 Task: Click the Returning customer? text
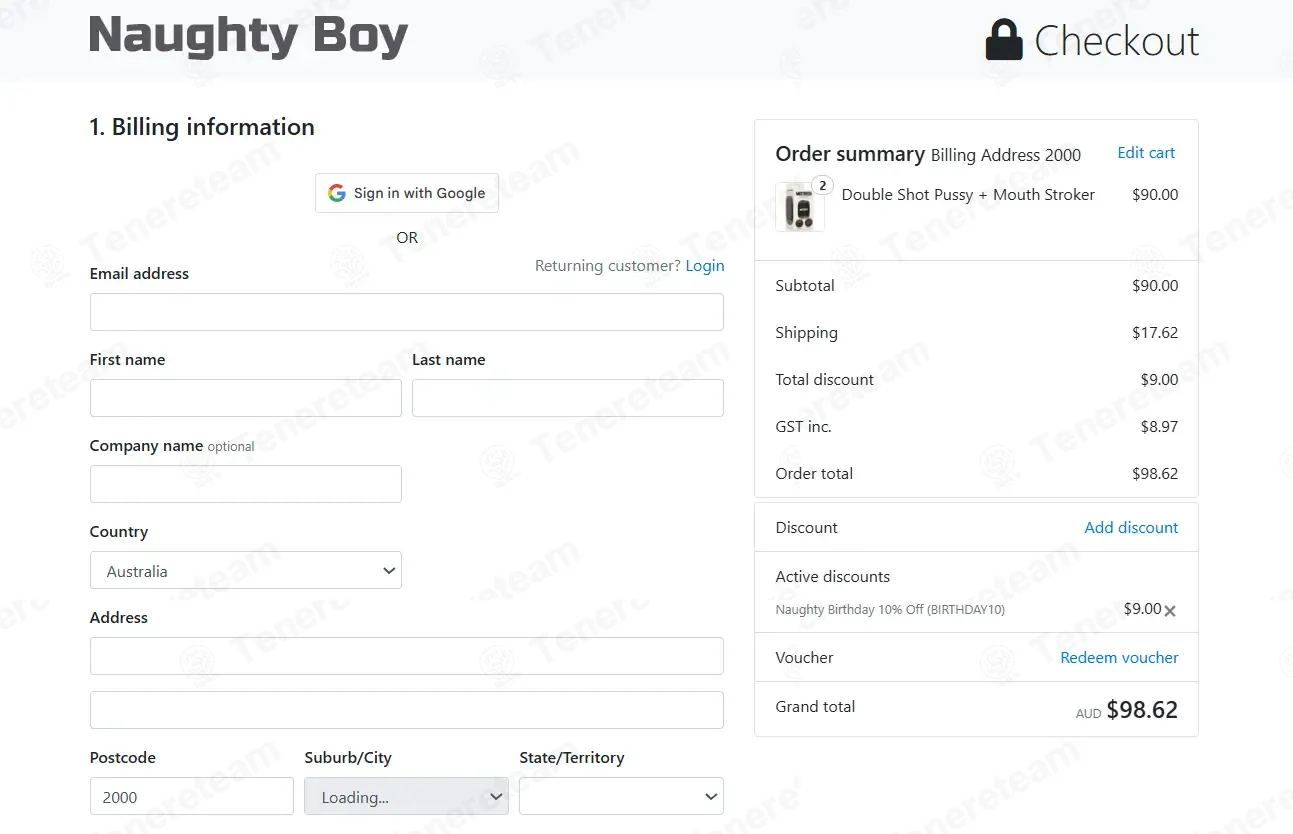(x=608, y=266)
